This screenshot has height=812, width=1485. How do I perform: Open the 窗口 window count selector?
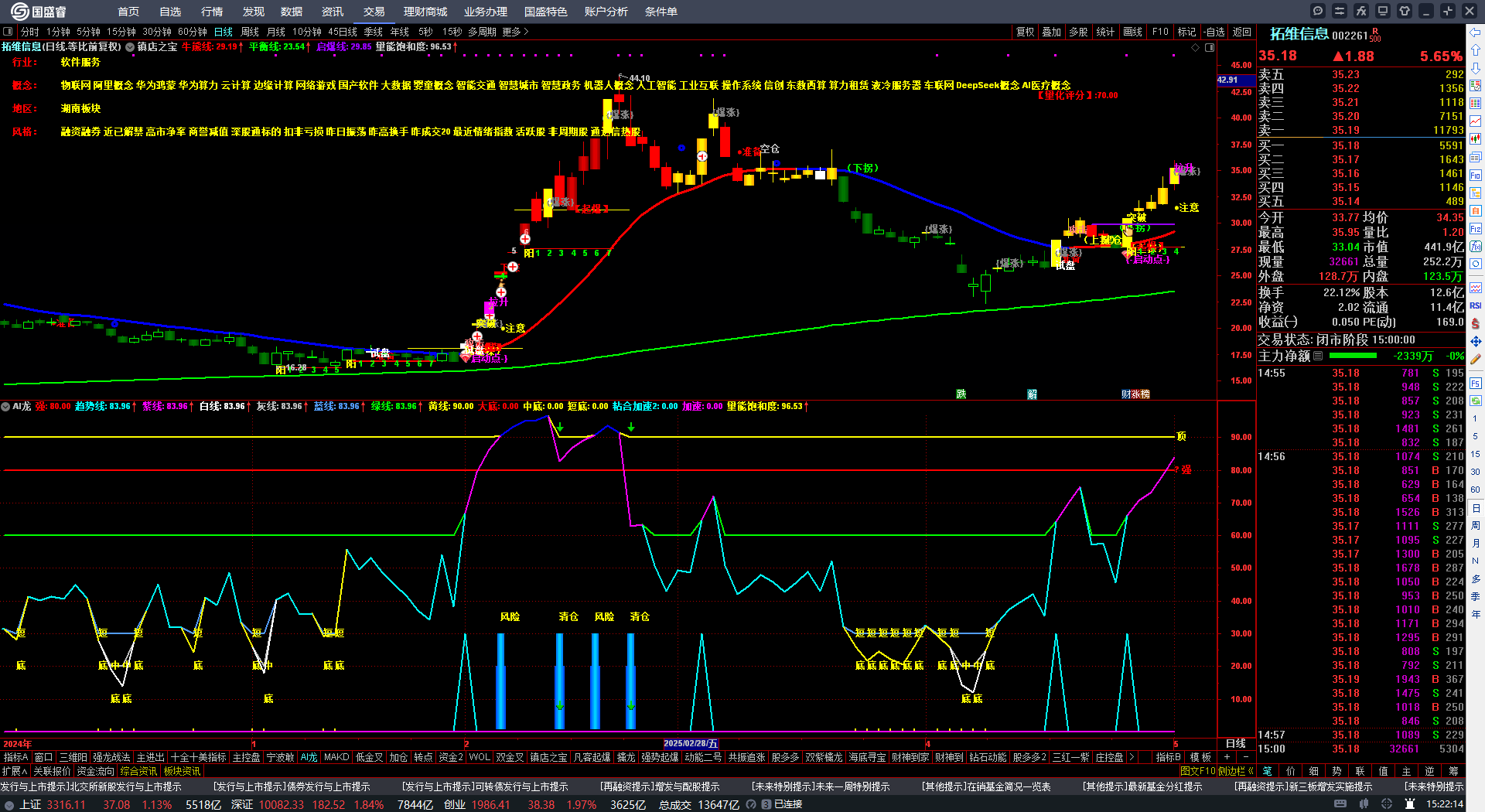pos(43,757)
